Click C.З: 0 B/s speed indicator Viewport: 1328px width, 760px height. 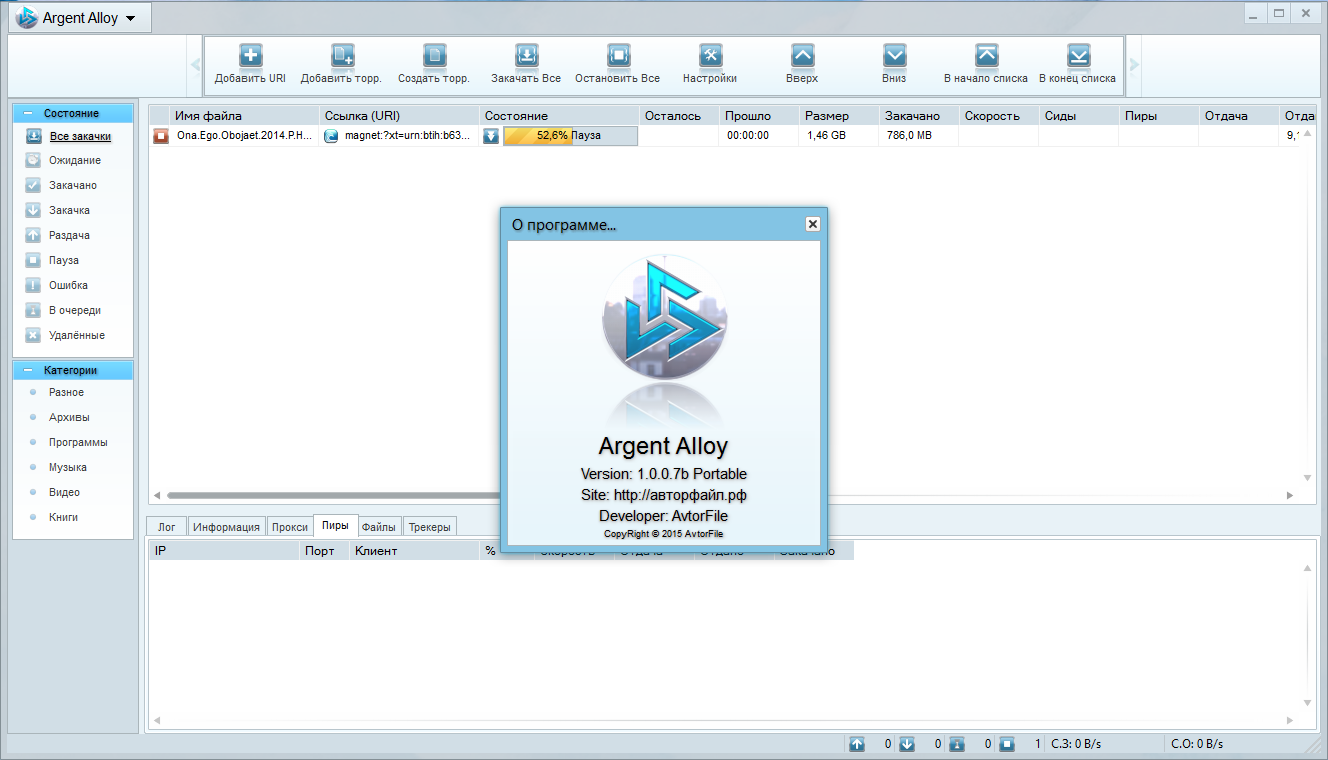[1076, 744]
